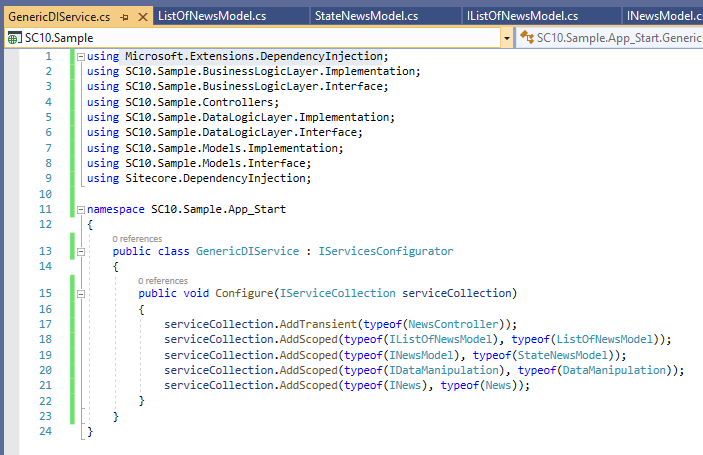The width and height of the screenshot is (703, 455).
Task: Click the Configure method name
Action: pyautogui.click(x=244, y=293)
